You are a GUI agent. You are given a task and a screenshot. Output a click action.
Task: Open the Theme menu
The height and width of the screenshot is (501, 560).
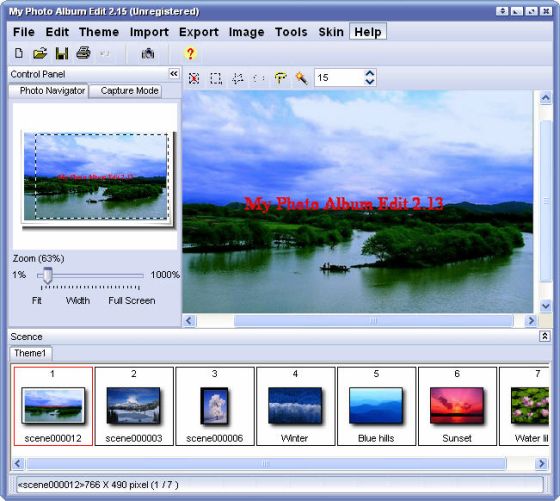(x=99, y=32)
